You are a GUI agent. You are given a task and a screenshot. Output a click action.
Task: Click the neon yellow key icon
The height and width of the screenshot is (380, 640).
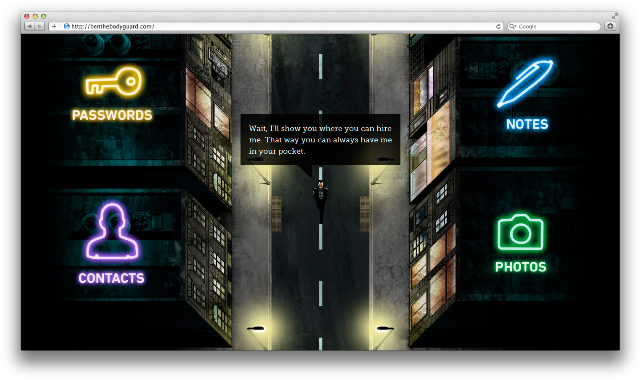[x=113, y=82]
